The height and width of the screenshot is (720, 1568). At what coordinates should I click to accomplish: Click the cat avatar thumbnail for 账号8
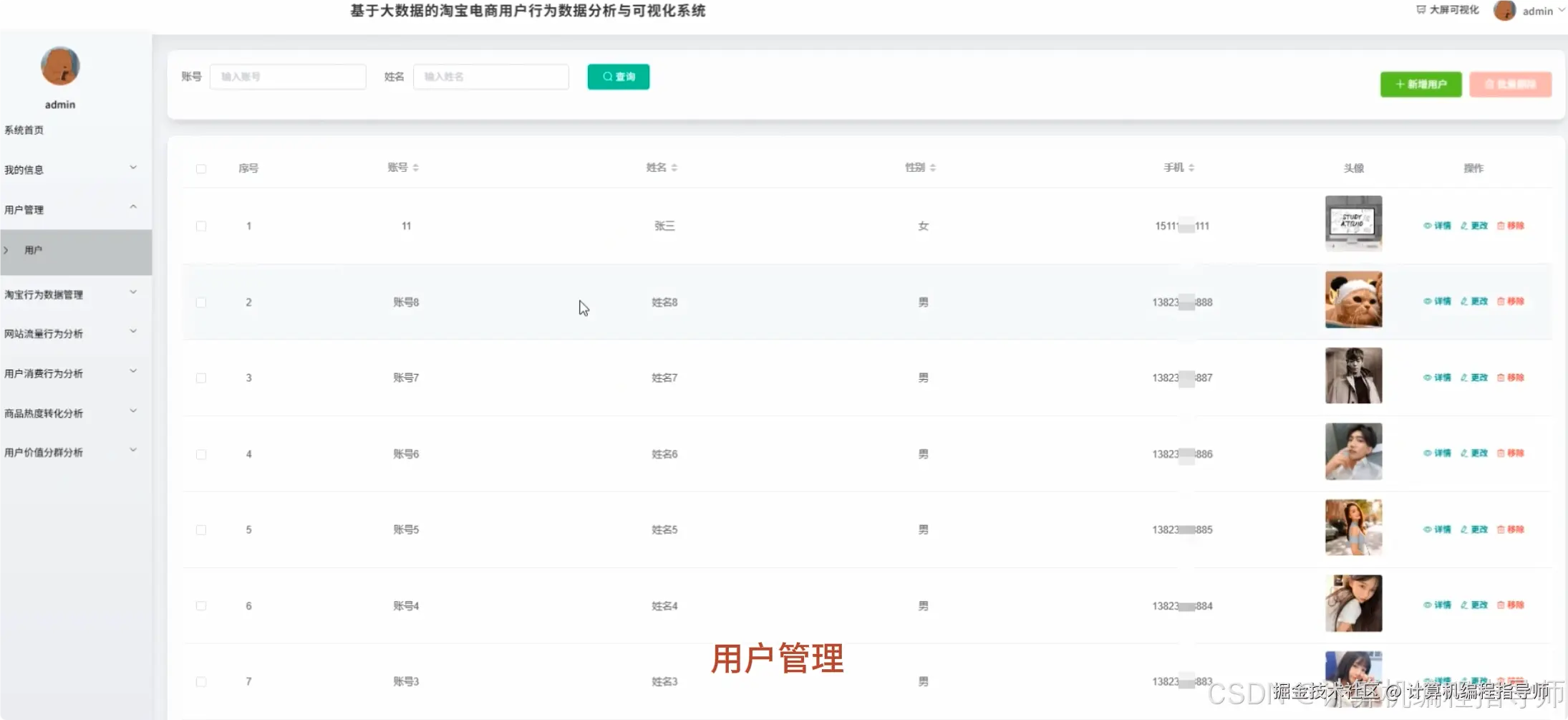[x=1353, y=299]
